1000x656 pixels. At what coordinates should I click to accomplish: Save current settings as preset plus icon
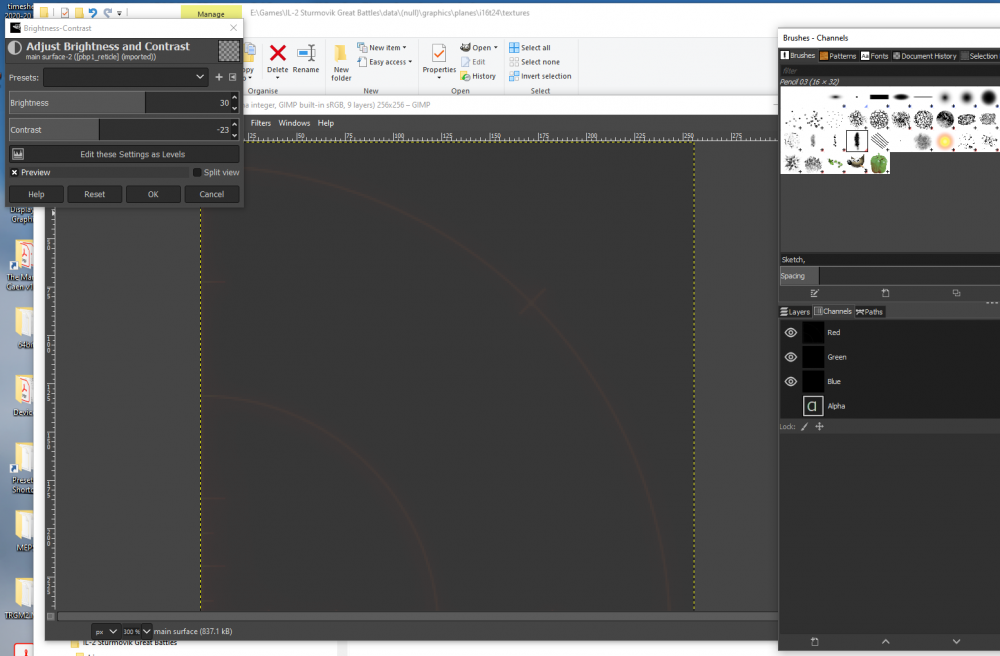pos(219,77)
